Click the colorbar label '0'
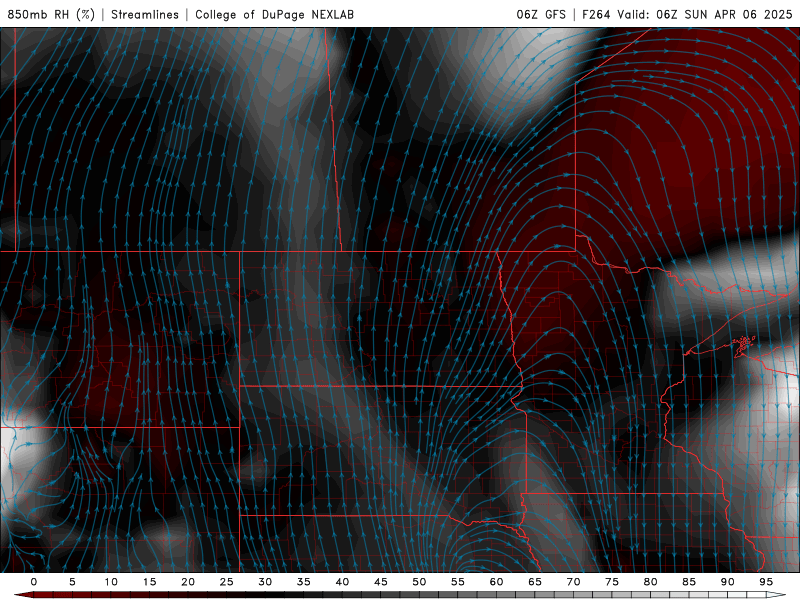The width and height of the screenshot is (800, 600). (x=34, y=582)
